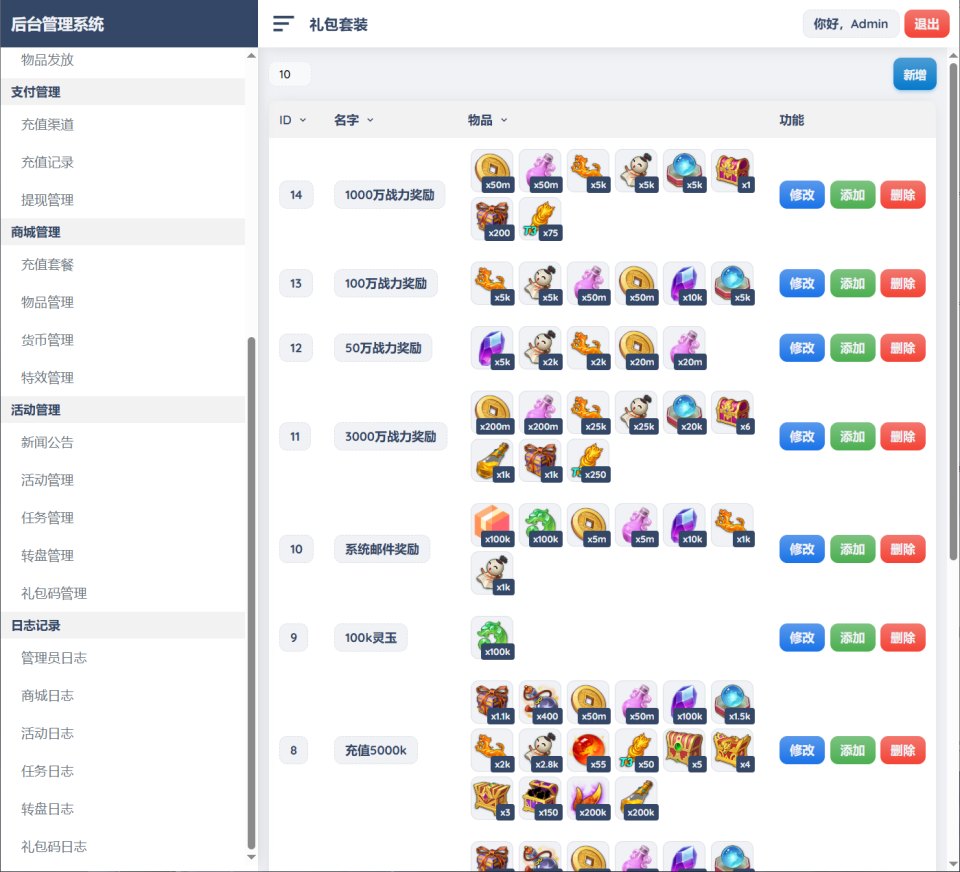Click the 新增 button
This screenshot has width=960, height=872.
click(x=914, y=74)
